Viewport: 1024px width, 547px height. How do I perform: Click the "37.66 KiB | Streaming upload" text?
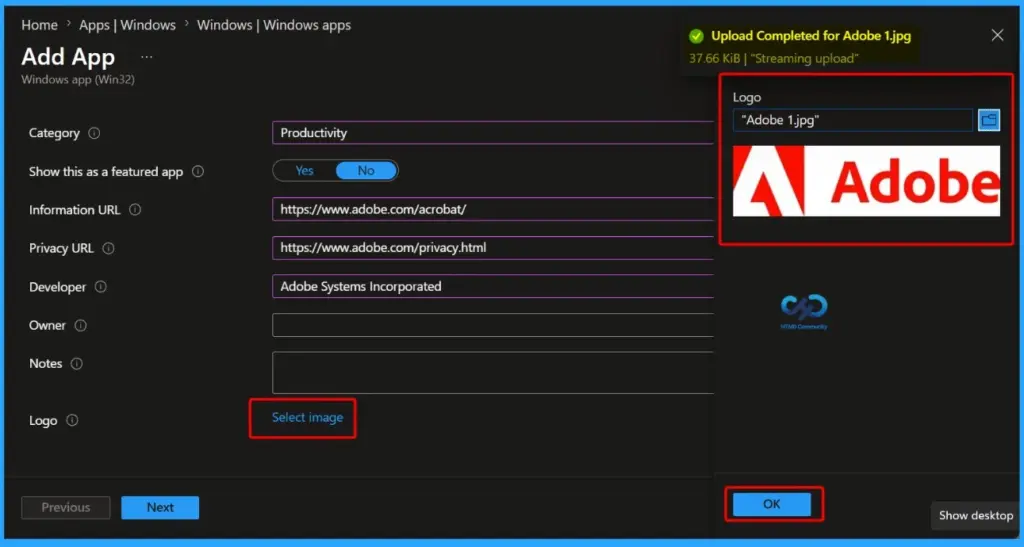click(774, 59)
